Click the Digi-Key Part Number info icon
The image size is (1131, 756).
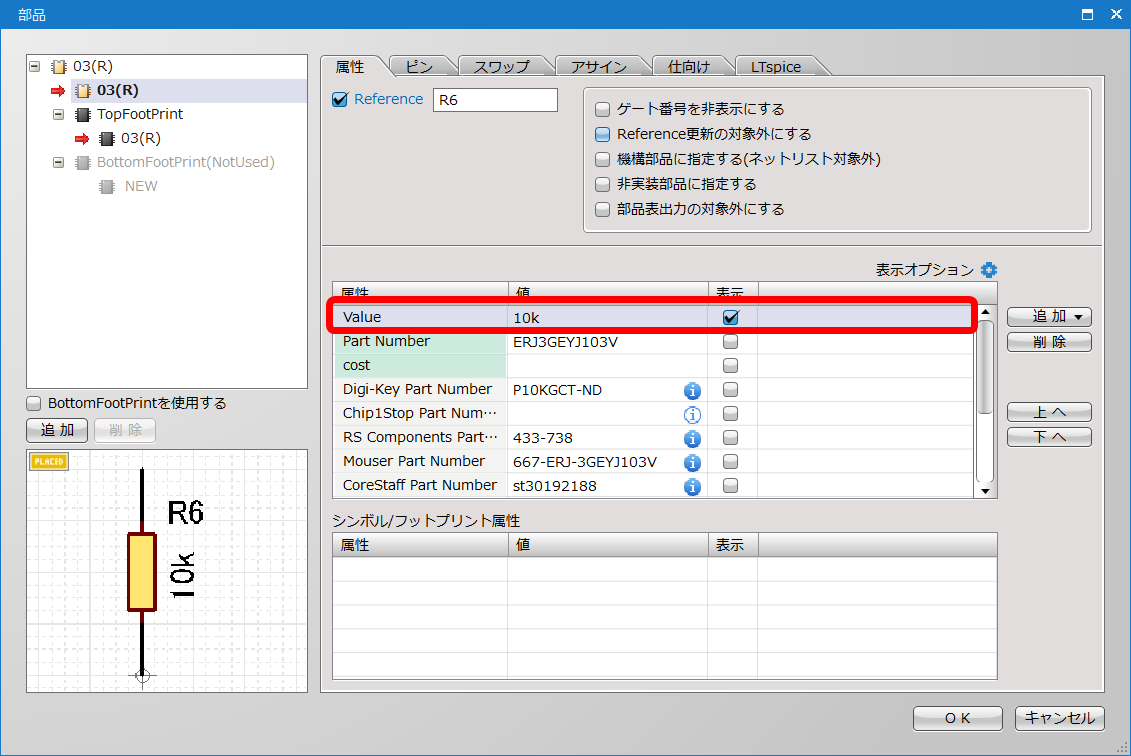[x=692, y=390]
